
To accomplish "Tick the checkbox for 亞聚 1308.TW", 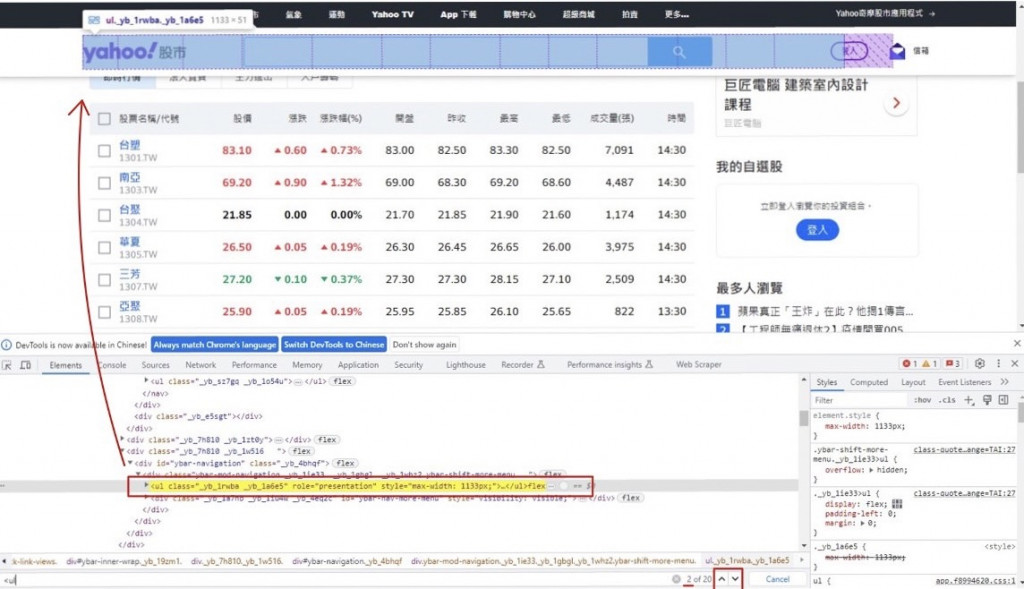I will coord(104,312).
